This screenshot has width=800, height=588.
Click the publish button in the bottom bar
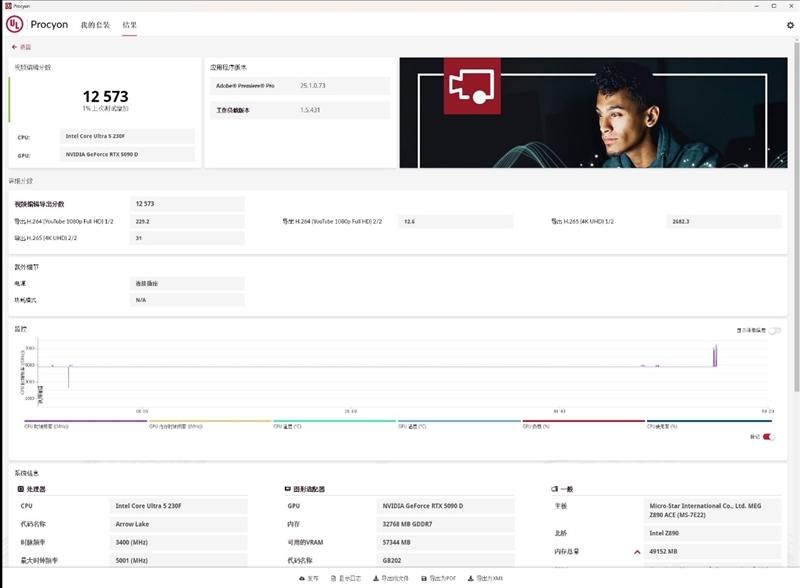pos(309,578)
